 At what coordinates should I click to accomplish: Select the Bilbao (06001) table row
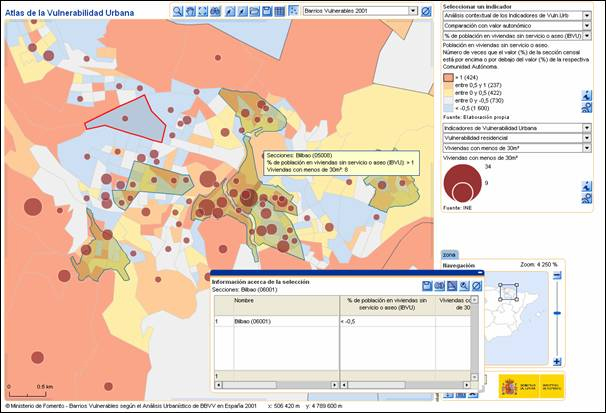tap(342, 321)
